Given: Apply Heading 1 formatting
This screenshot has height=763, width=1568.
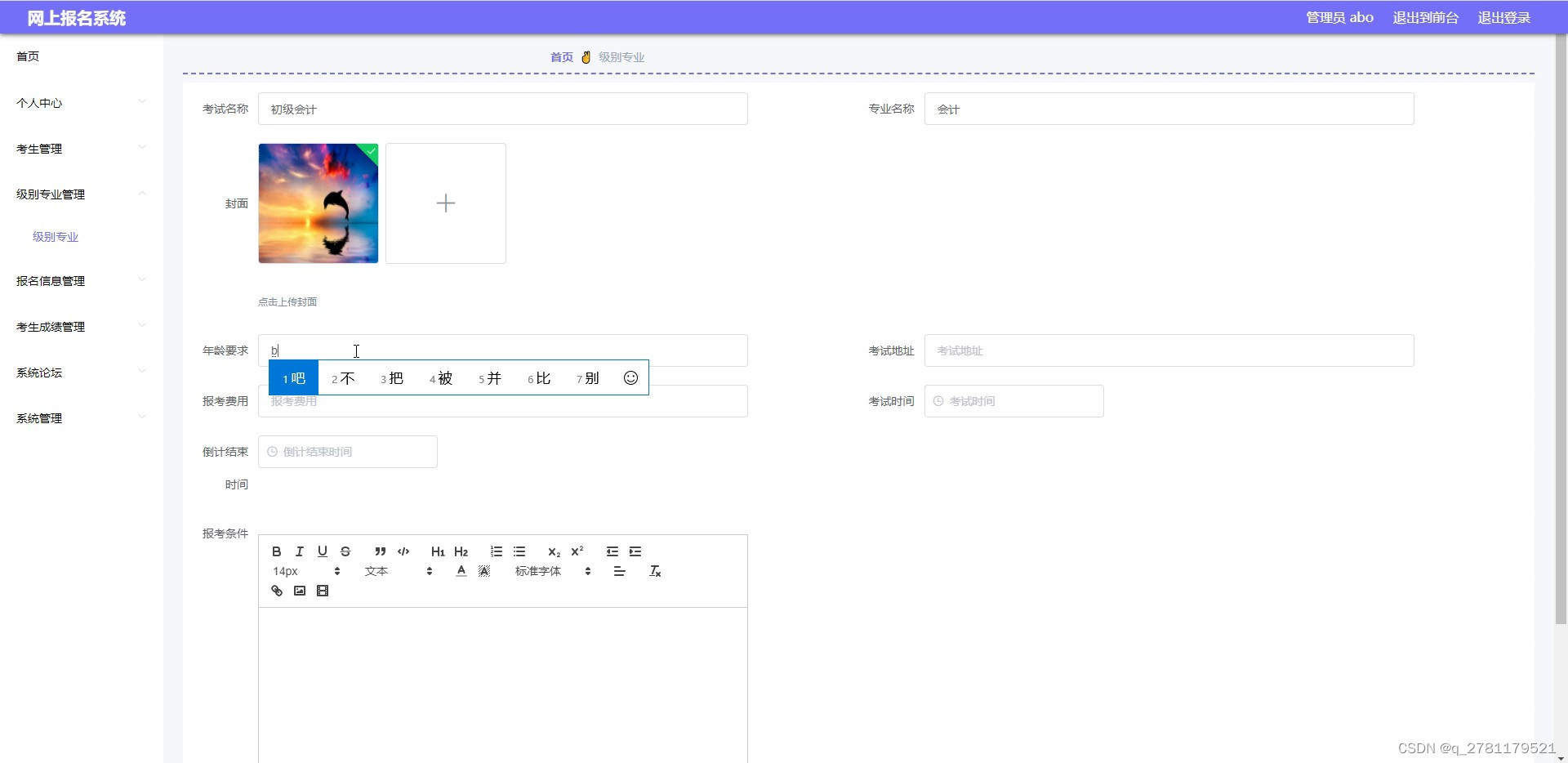Looking at the screenshot, I should [x=438, y=551].
